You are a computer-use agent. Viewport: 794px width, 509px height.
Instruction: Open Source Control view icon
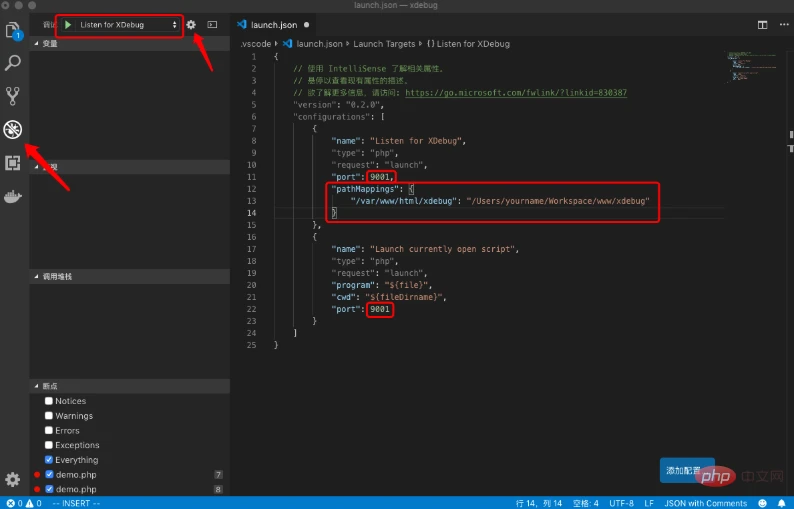tap(13, 96)
